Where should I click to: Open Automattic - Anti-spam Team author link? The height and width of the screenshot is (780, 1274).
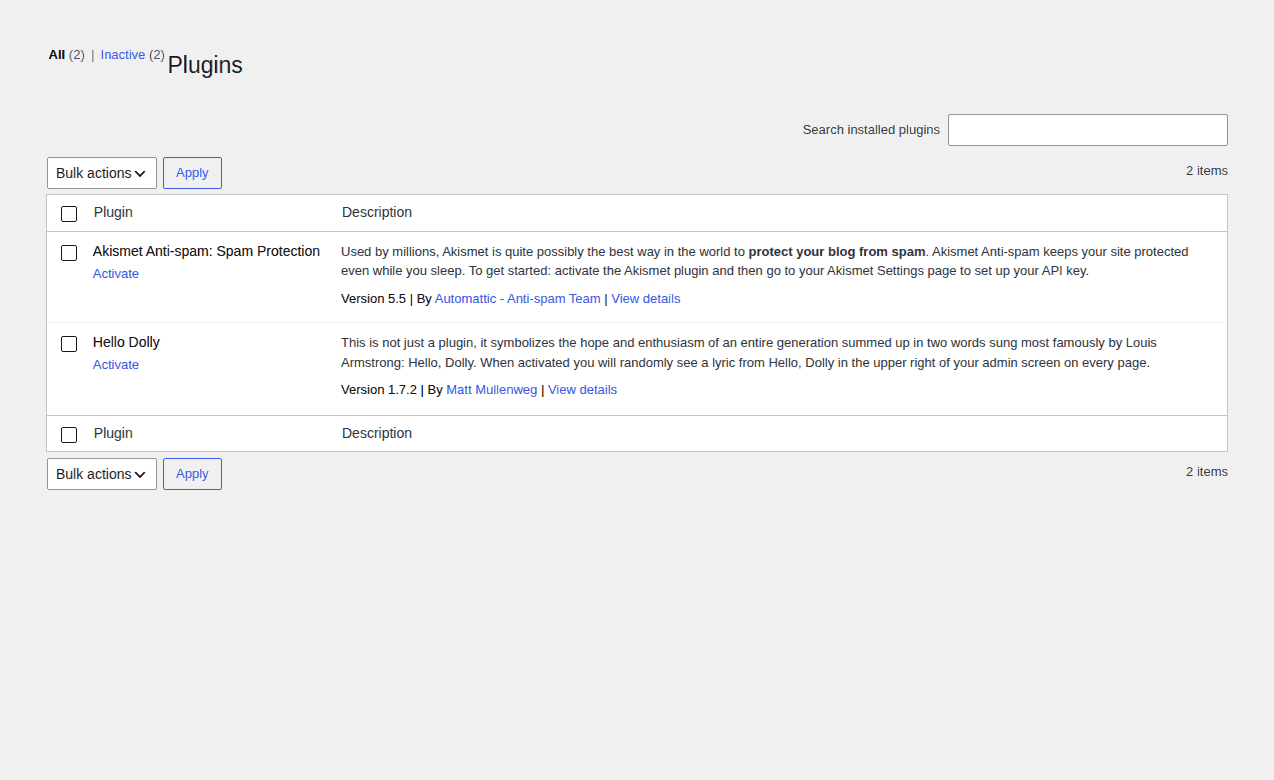coord(518,299)
